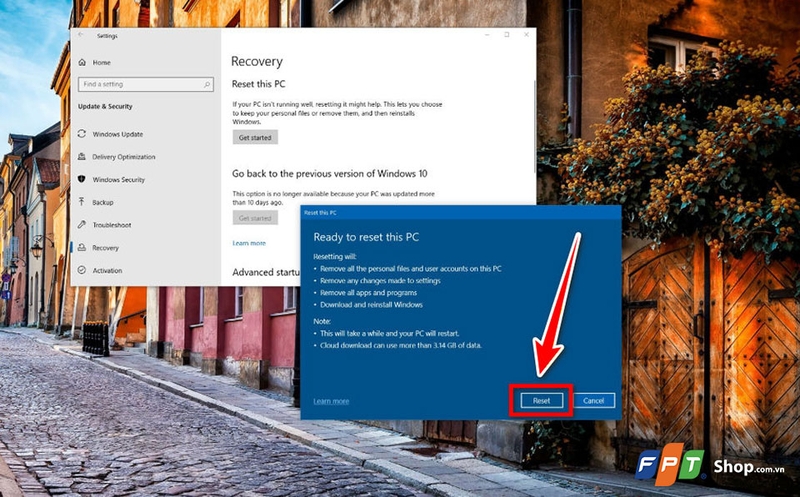
Task: Select Delivery Optimization in sidebar
Action: tap(123, 157)
